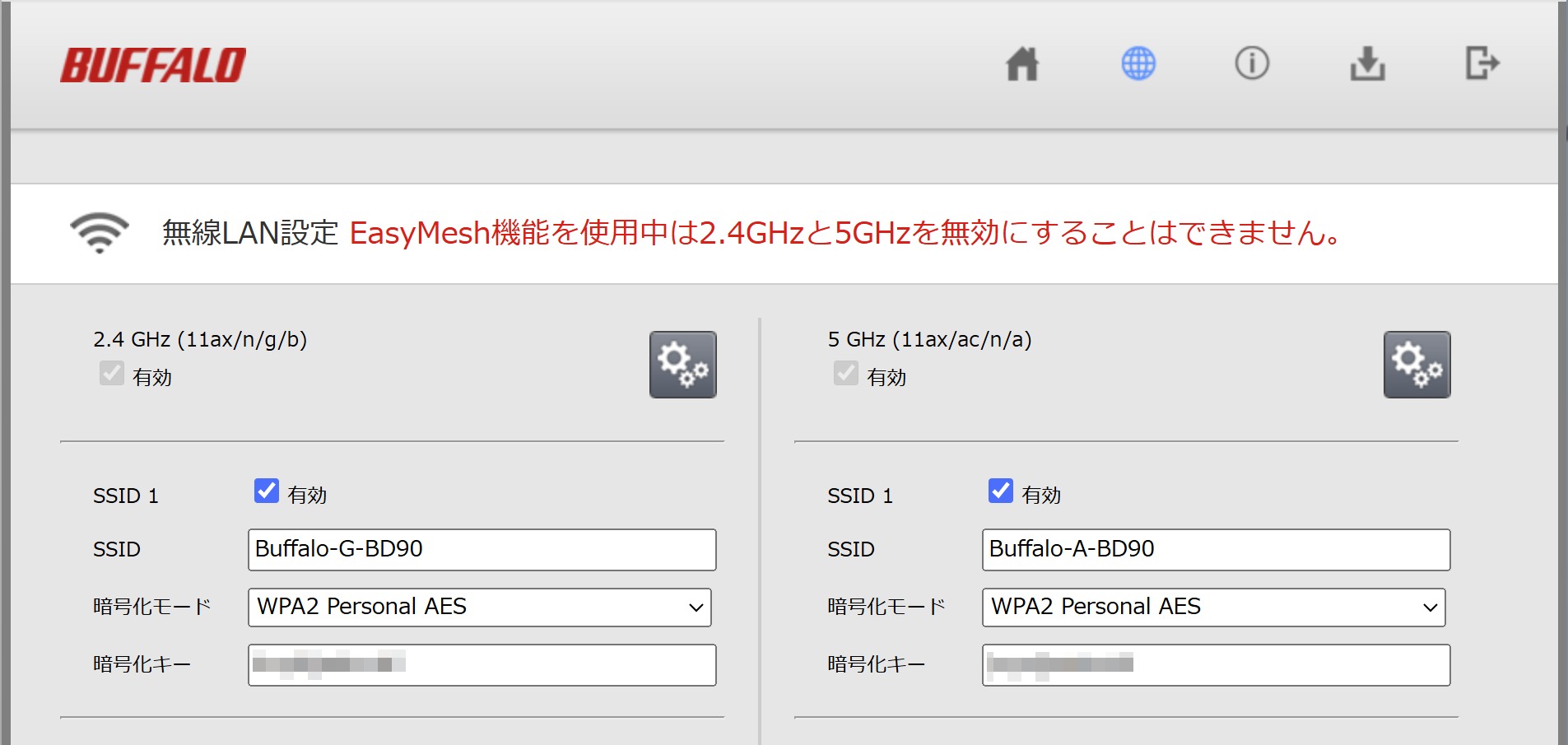This screenshot has width=1568, height=745.
Task: Toggle the disabled 2.4 GHz 有効 checkbox
Action: (x=112, y=373)
